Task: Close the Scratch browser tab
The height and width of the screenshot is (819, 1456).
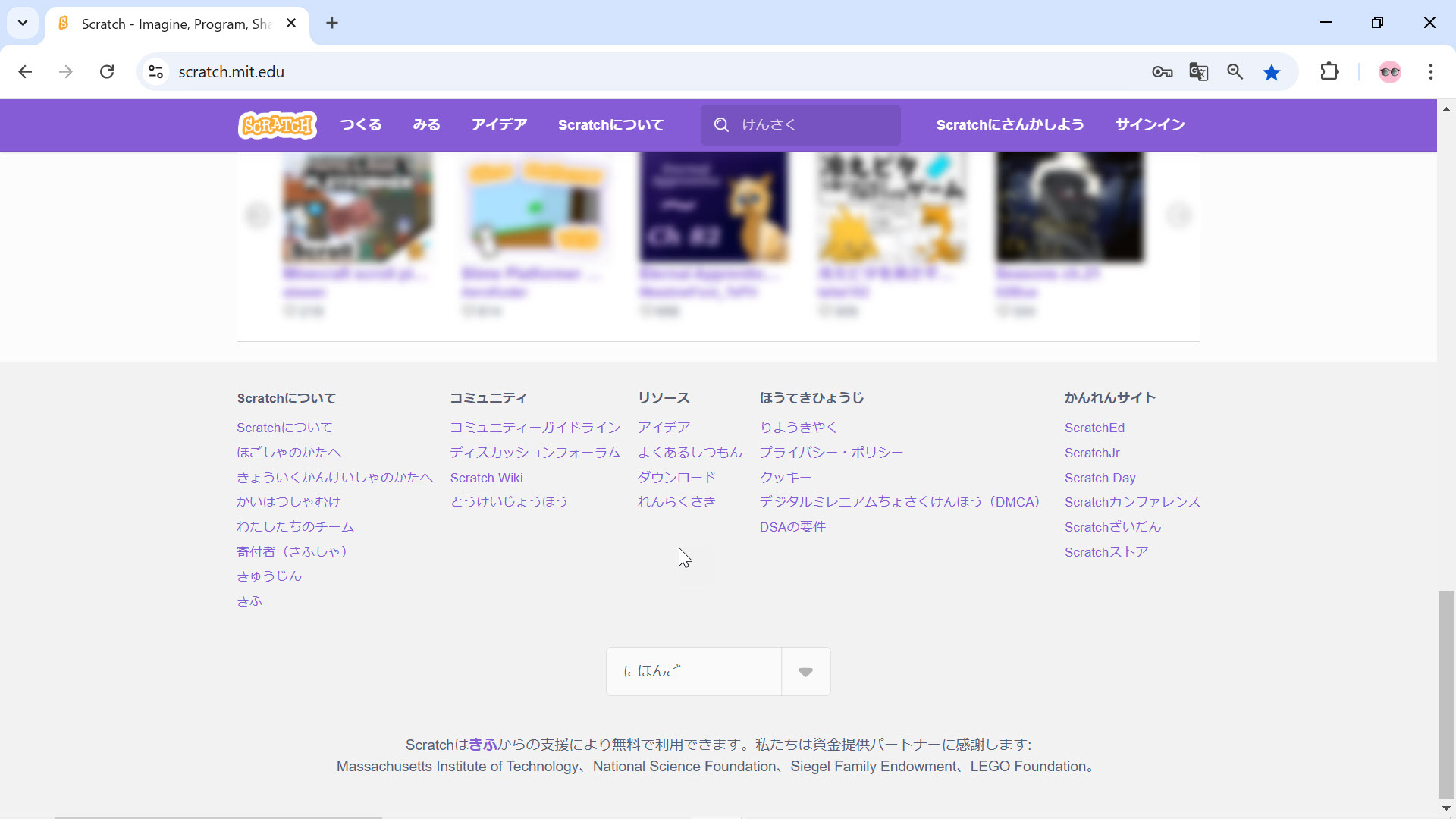Action: pos(291,24)
